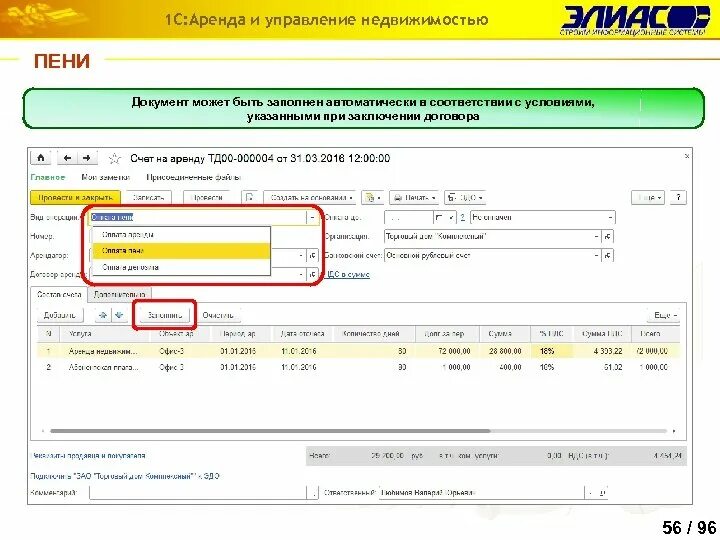The width and height of the screenshot is (720, 540).
Task: Click the Количество дней column header
Action: 373,334
